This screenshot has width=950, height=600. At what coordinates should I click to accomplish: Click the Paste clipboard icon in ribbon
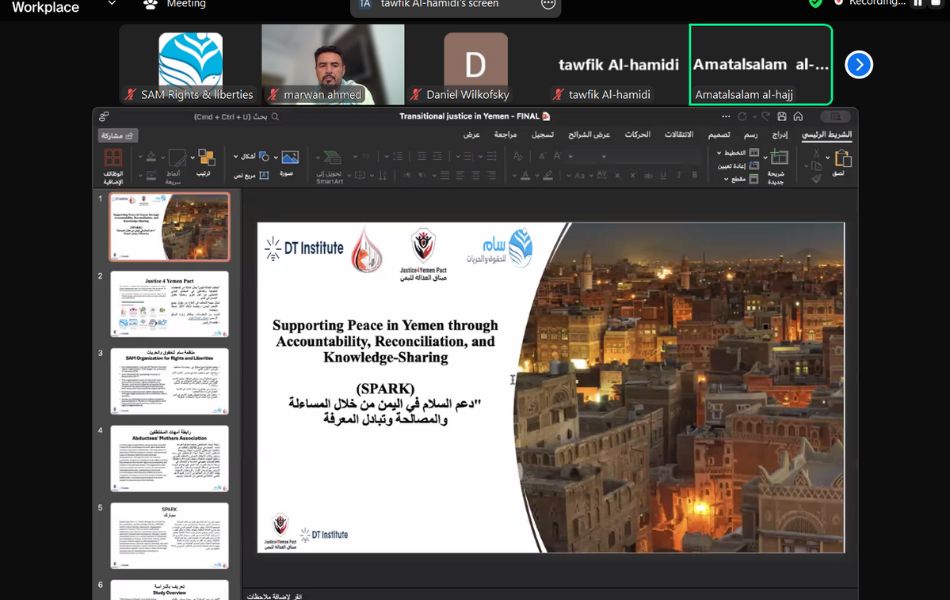pyautogui.click(x=842, y=160)
